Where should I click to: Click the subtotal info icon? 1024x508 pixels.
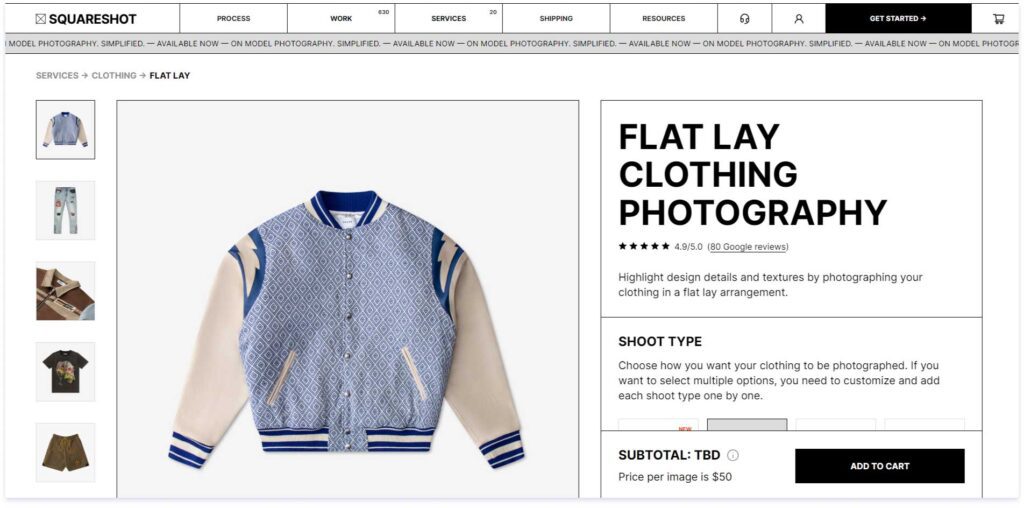click(733, 455)
